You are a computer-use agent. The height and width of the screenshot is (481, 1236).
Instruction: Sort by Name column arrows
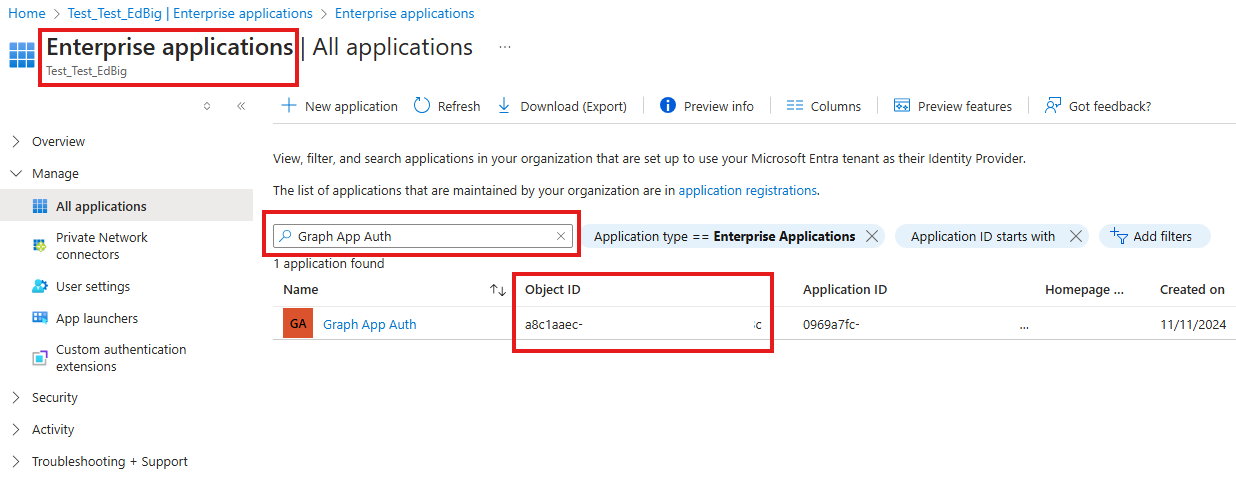498,289
